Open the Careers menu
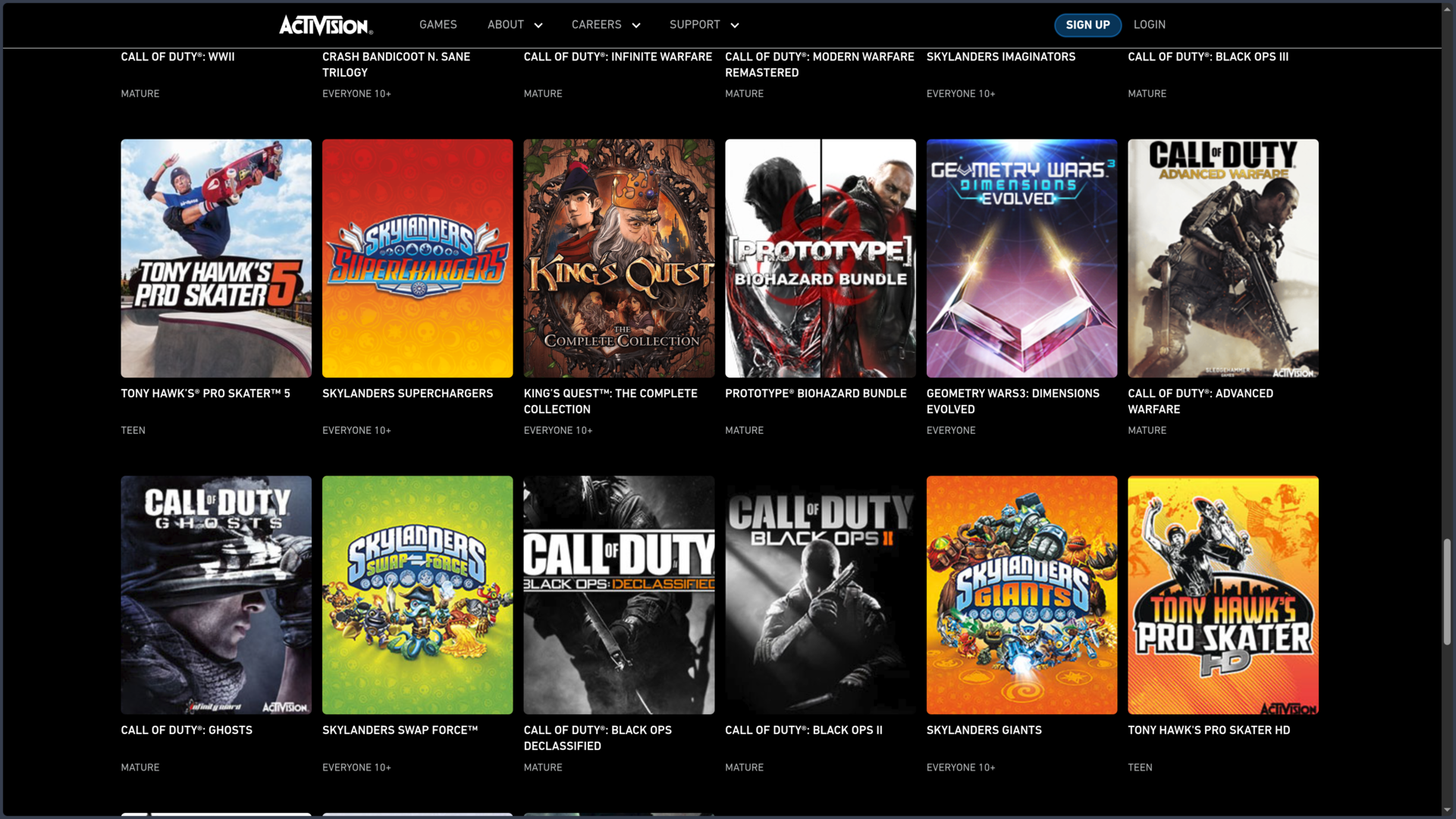The width and height of the screenshot is (1456, 819). tap(596, 25)
